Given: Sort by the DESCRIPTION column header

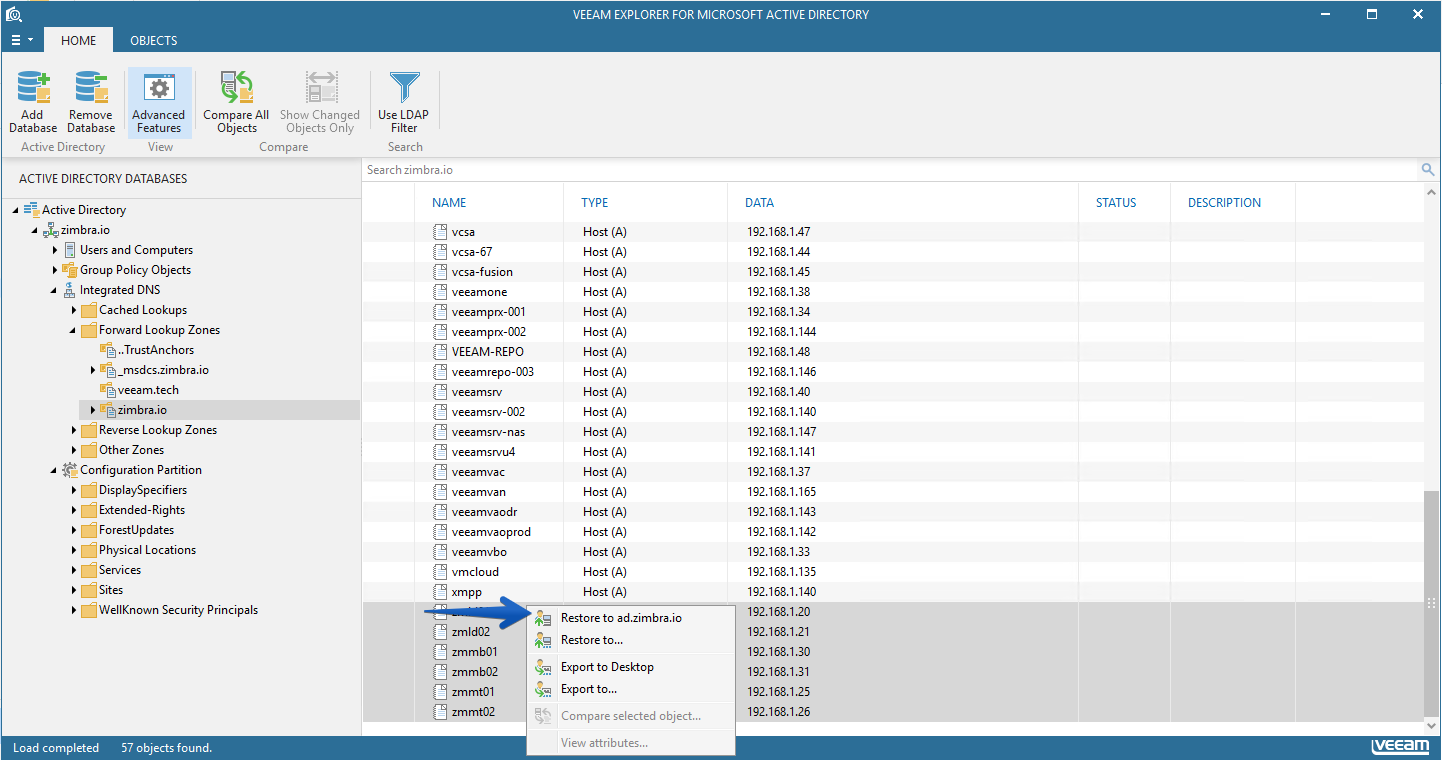Looking at the screenshot, I should tap(1224, 203).
